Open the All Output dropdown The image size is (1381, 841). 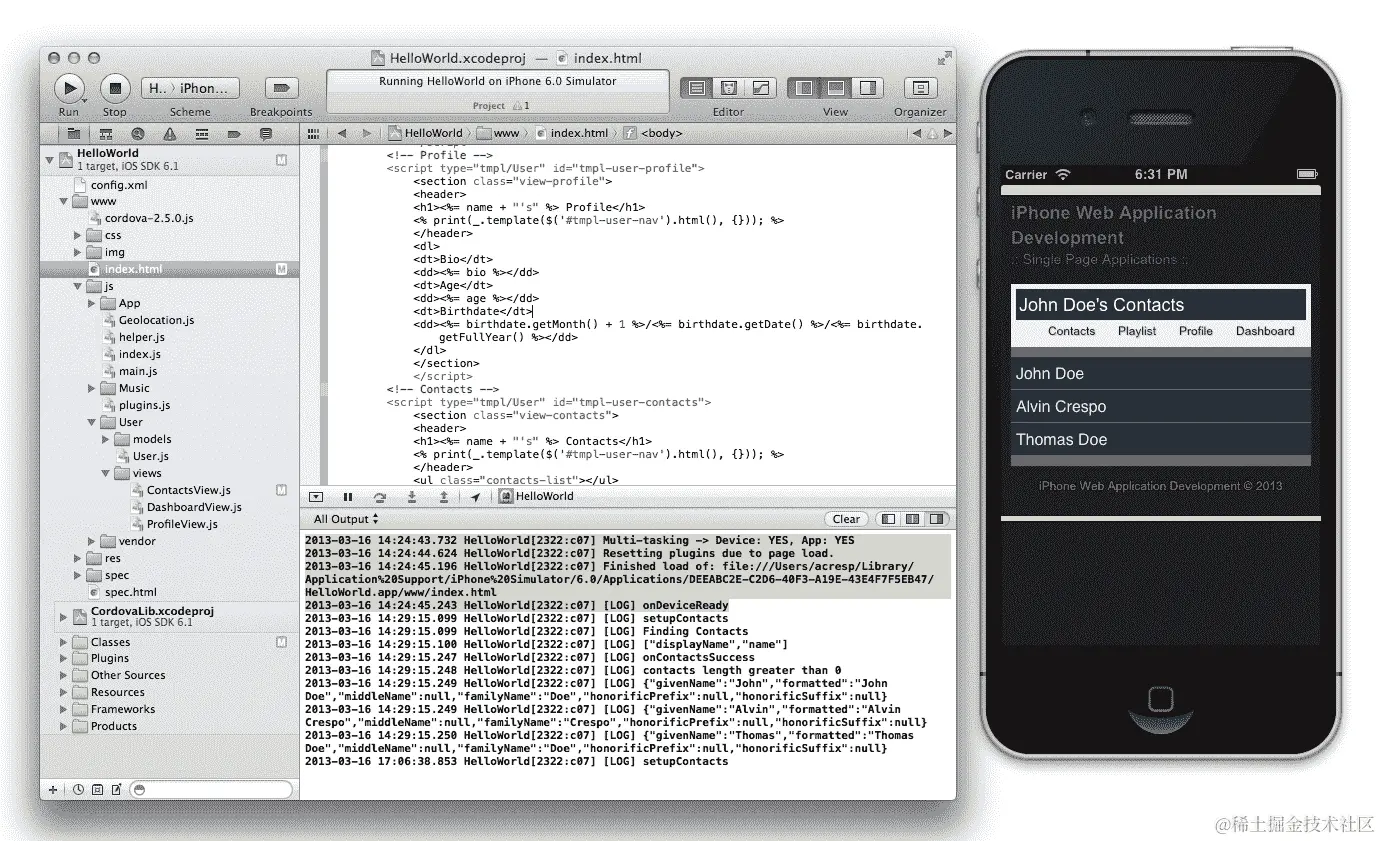(x=346, y=519)
